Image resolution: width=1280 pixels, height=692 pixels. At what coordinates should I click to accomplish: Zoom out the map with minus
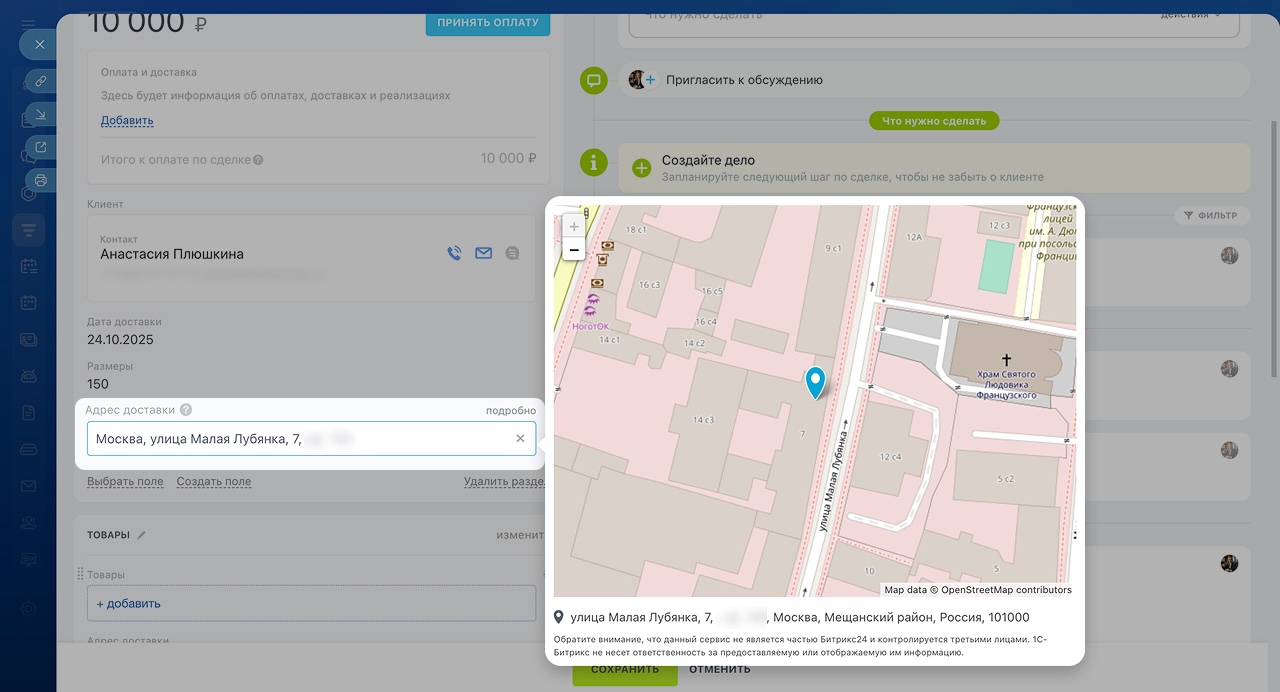point(573,250)
